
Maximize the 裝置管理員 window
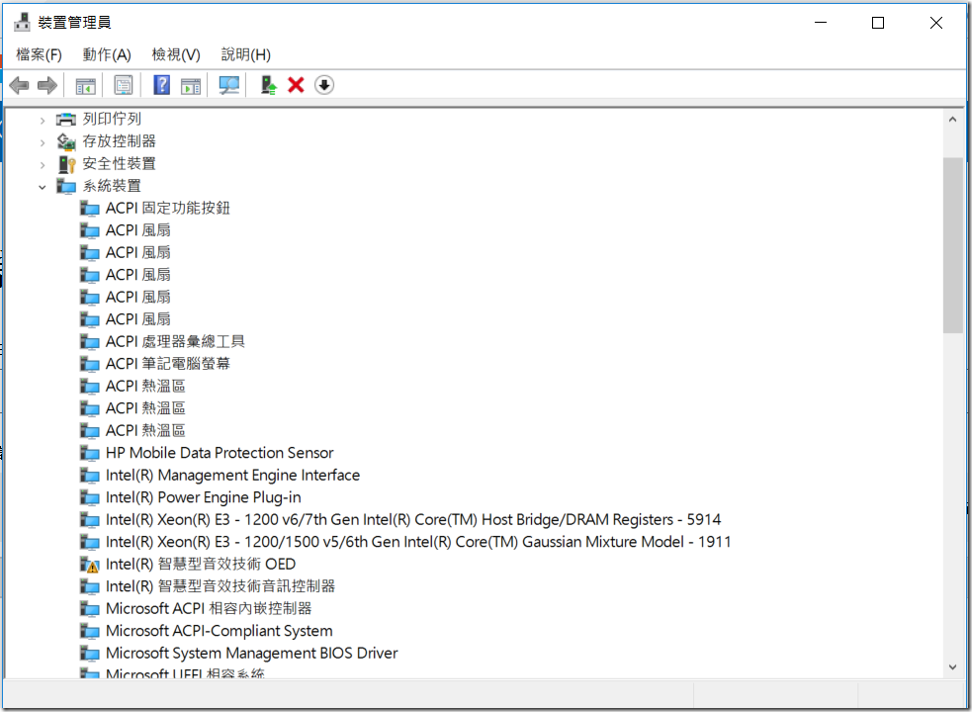point(878,23)
